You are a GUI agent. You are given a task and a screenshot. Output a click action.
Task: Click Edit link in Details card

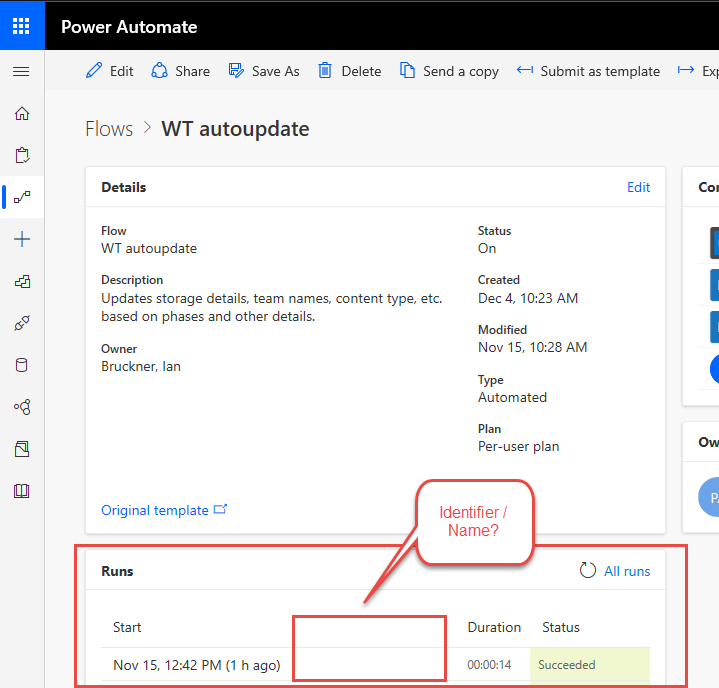point(638,187)
